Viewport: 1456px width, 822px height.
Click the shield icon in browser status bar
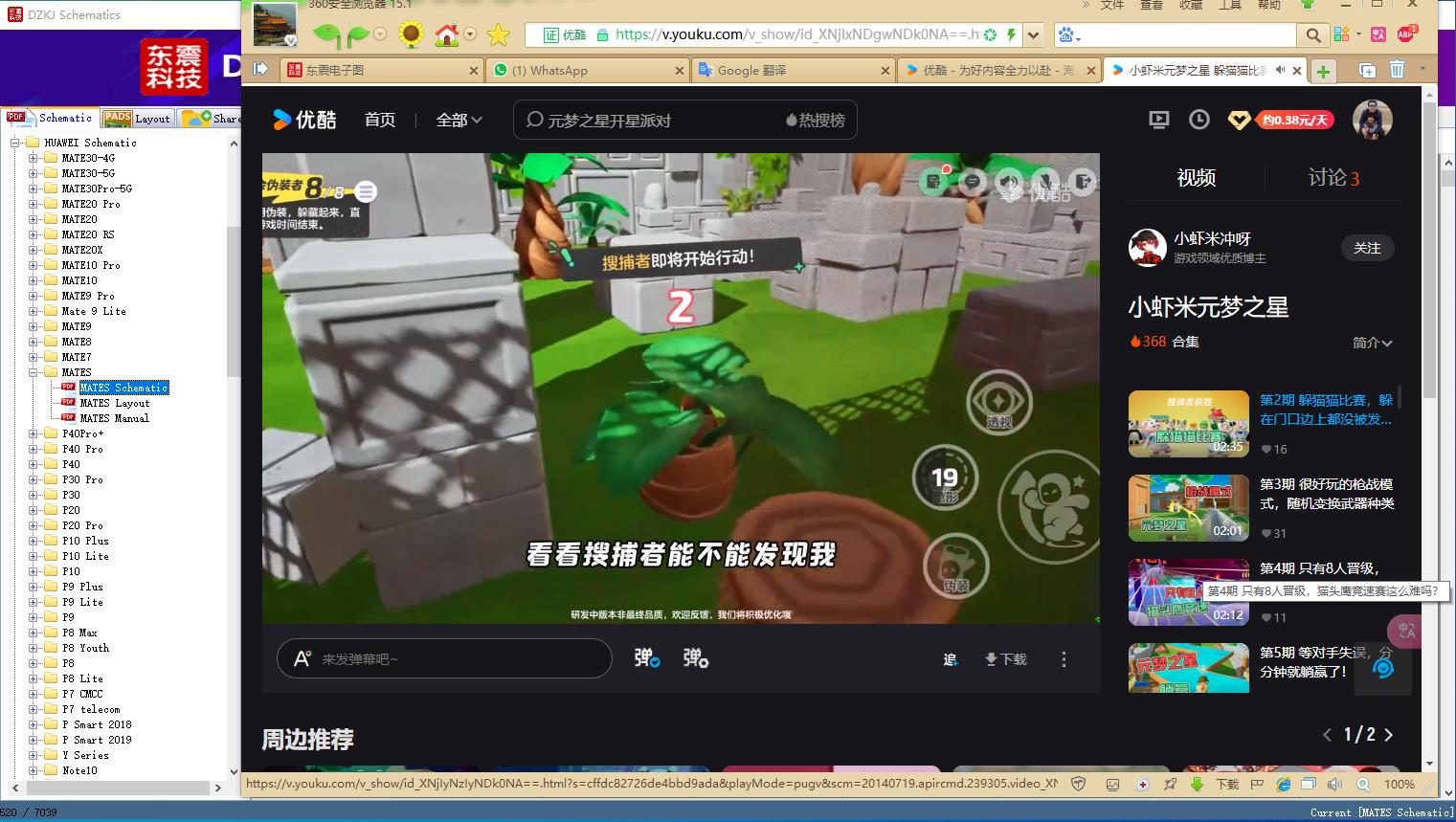pos(1079,784)
